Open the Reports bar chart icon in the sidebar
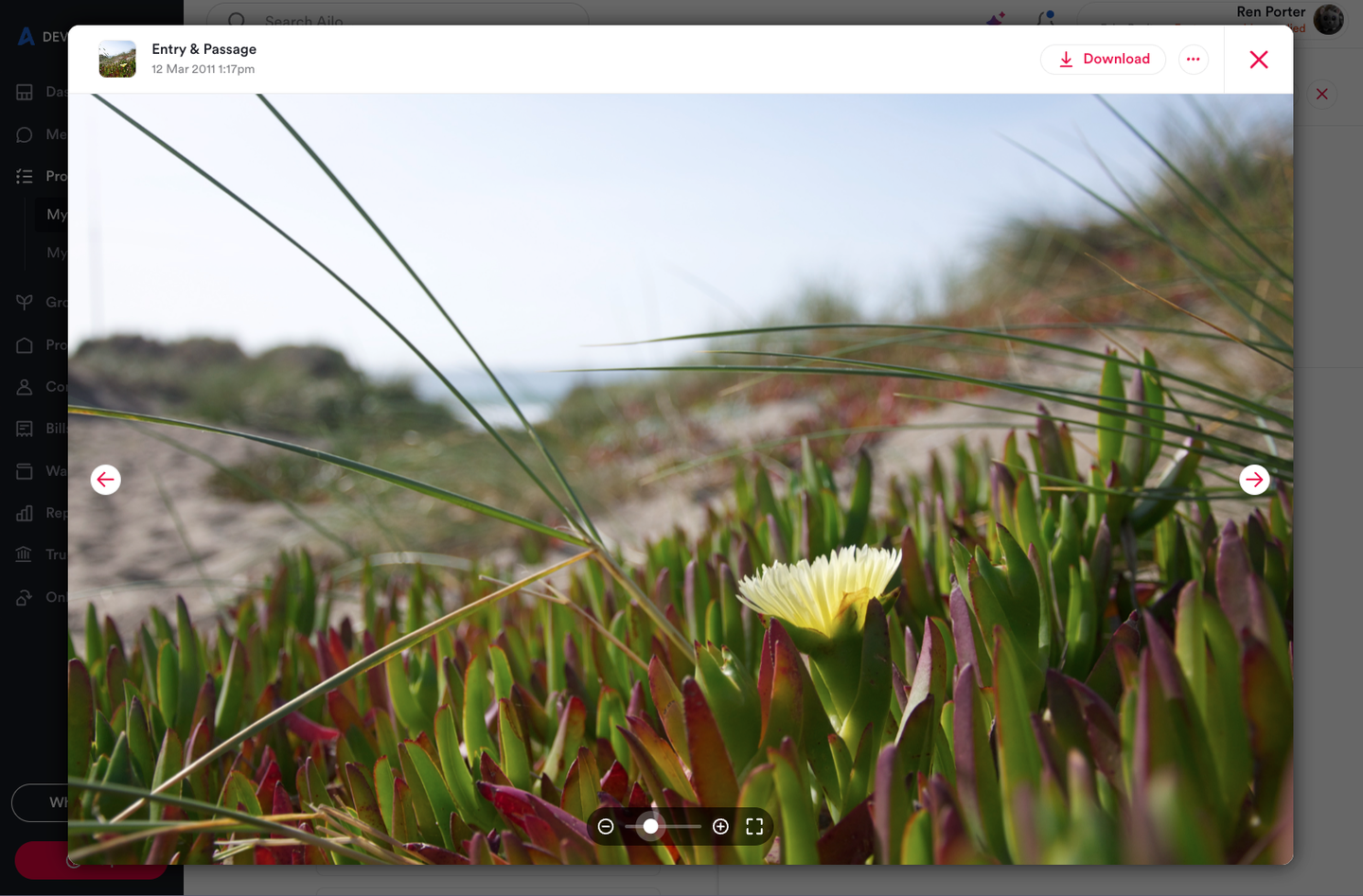Viewport: 1363px width, 896px height. 25,513
